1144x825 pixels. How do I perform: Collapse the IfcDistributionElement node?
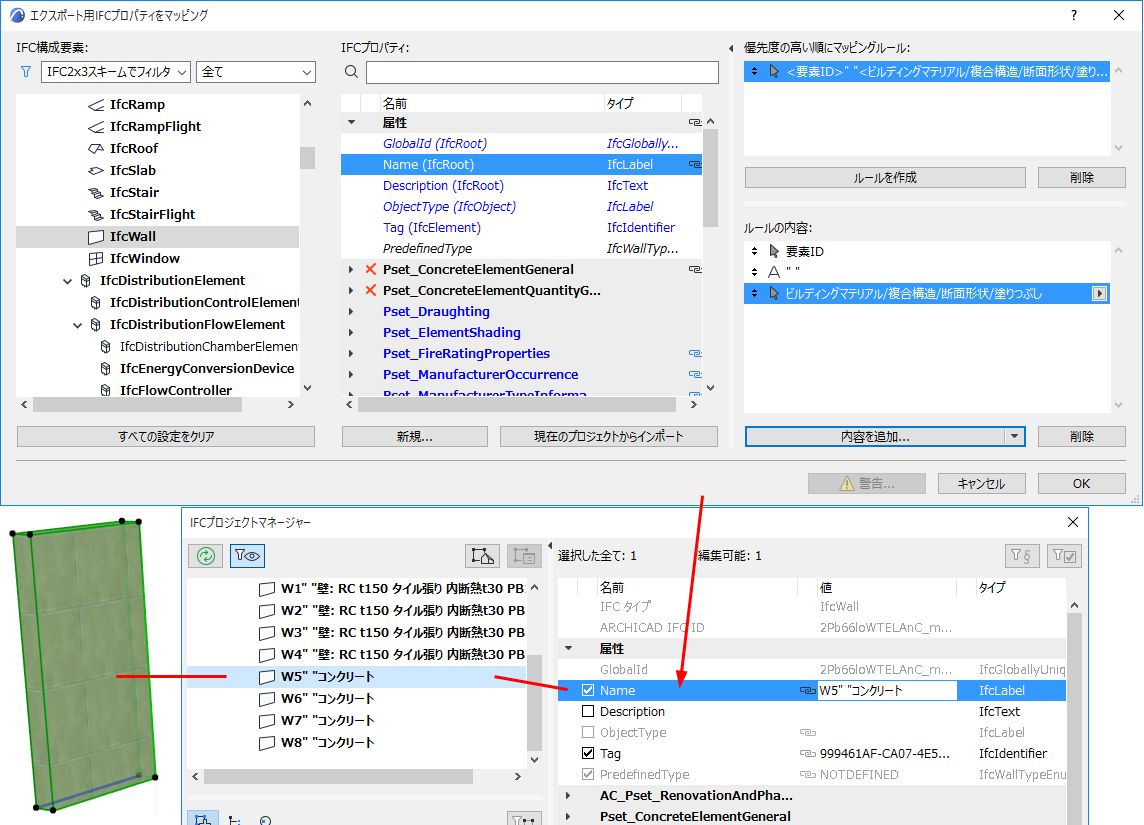[68, 281]
